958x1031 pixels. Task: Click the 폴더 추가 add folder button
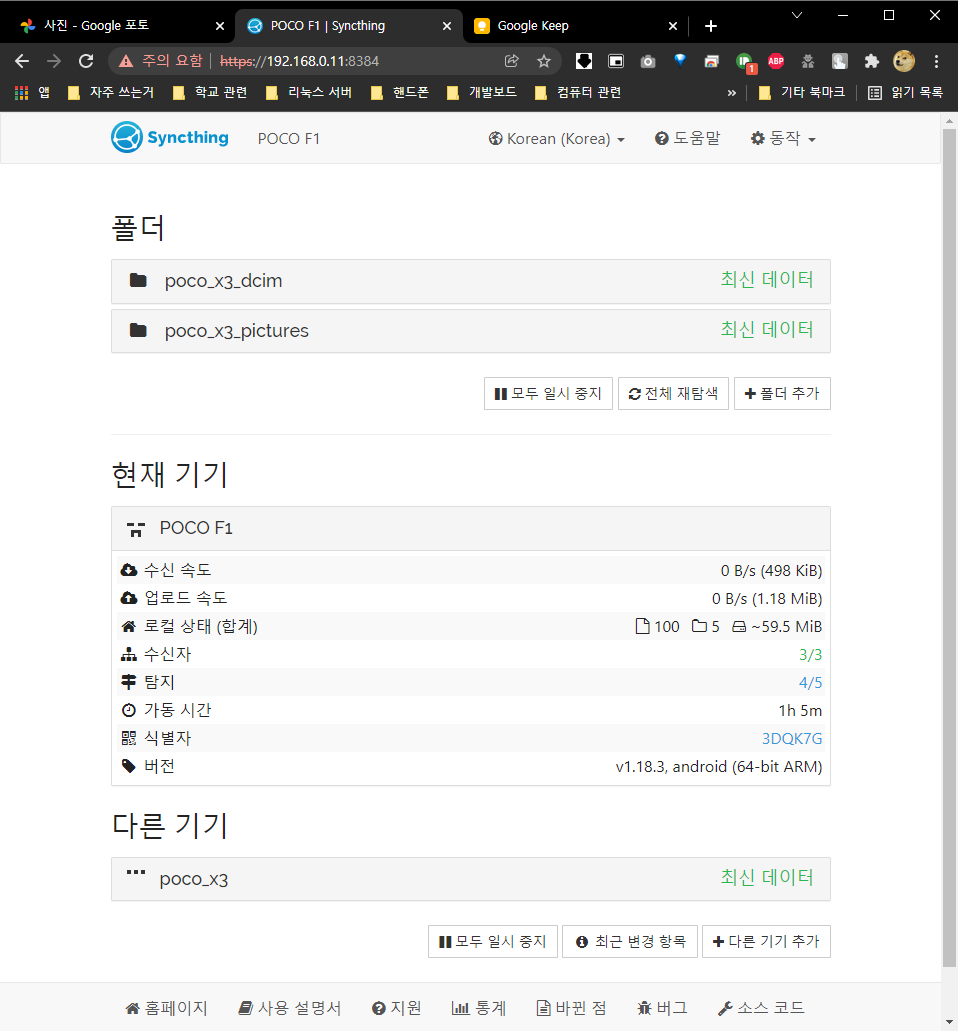coord(782,393)
